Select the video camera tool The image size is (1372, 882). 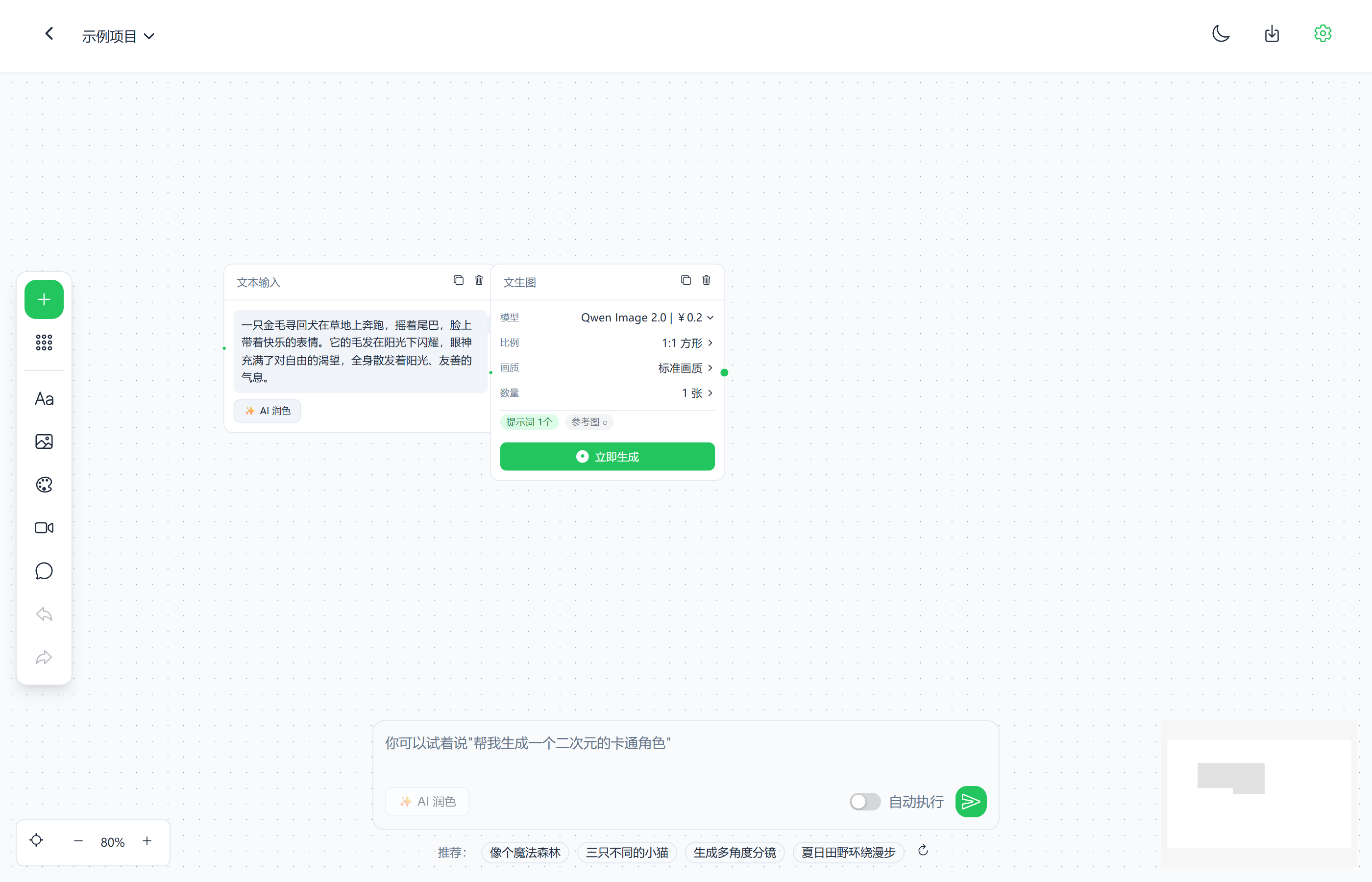coord(44,527)
